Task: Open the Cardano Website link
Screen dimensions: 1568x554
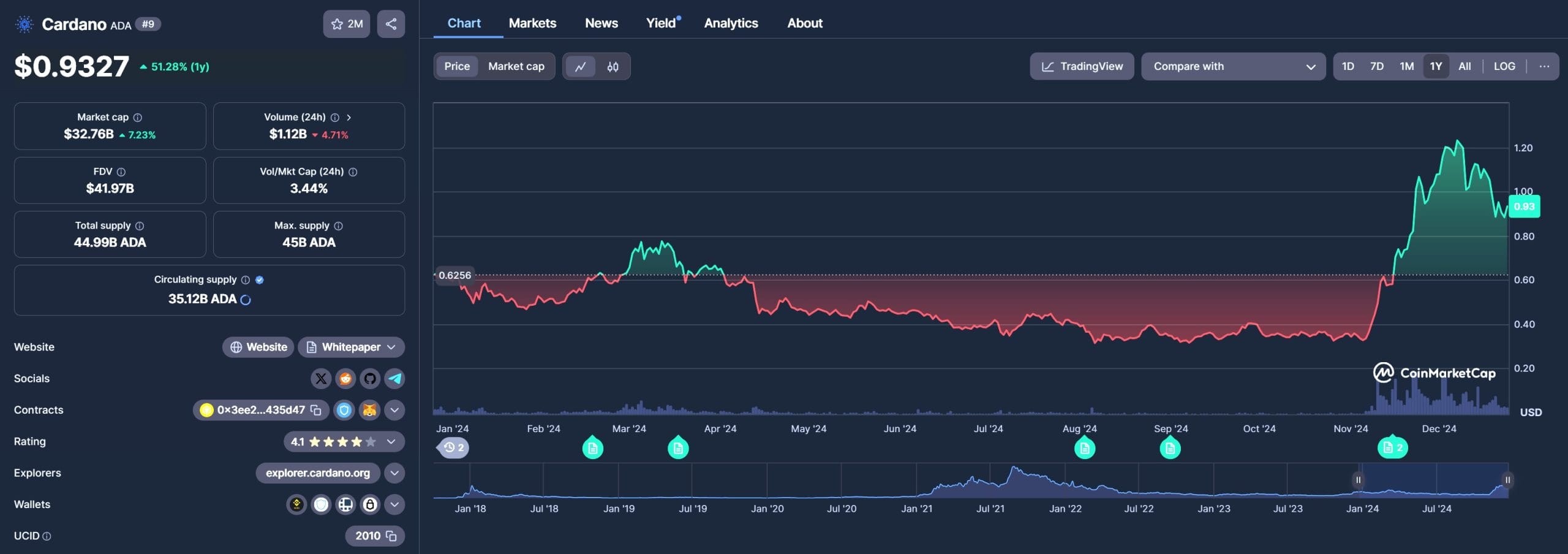Action: pos(258,347)
